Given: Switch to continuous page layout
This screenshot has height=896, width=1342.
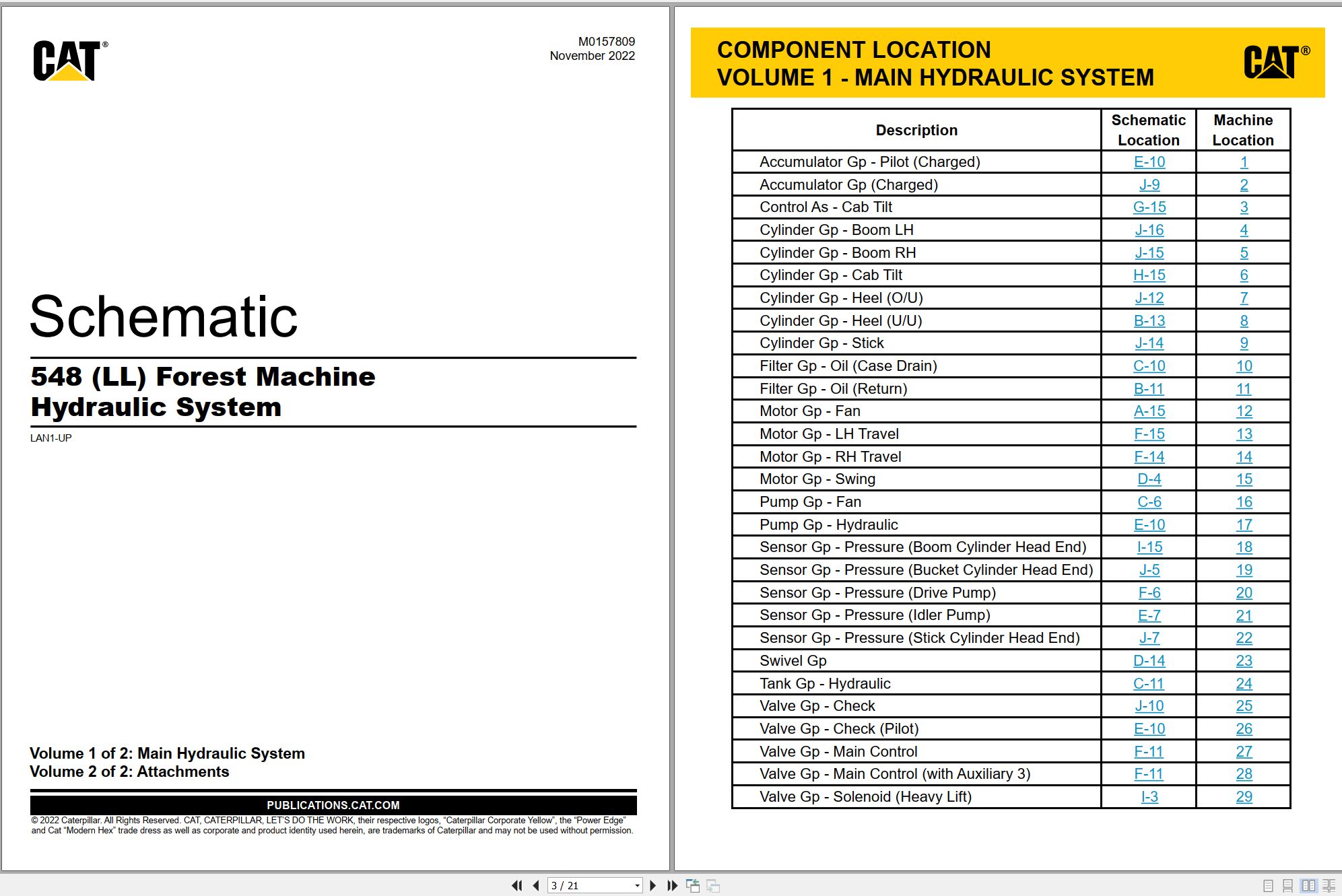Looking at the screenshot, I should [x=1287, y=886].
